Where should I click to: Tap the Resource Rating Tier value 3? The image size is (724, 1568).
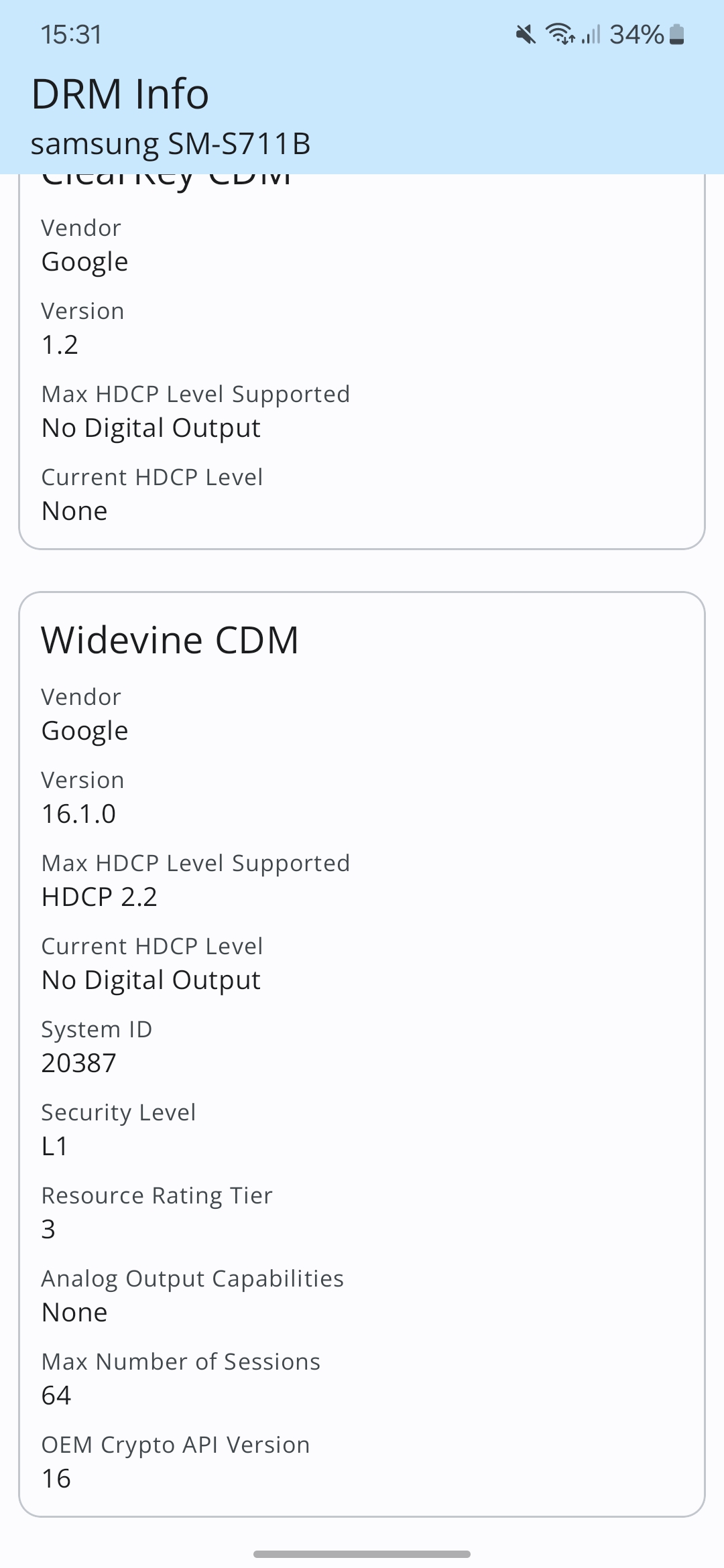[x=48, y=1230]
